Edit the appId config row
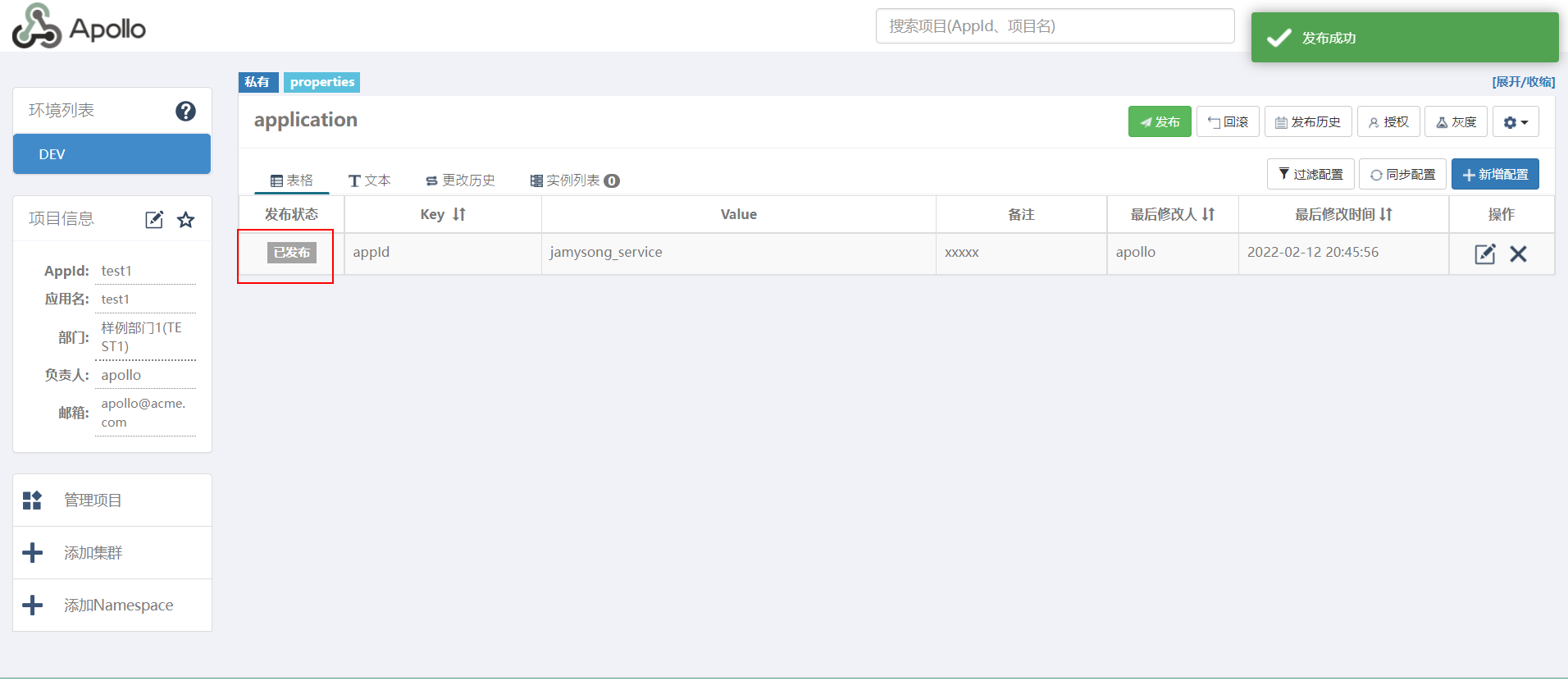This screenshot has width=1568, height=681. point(1485,254)
